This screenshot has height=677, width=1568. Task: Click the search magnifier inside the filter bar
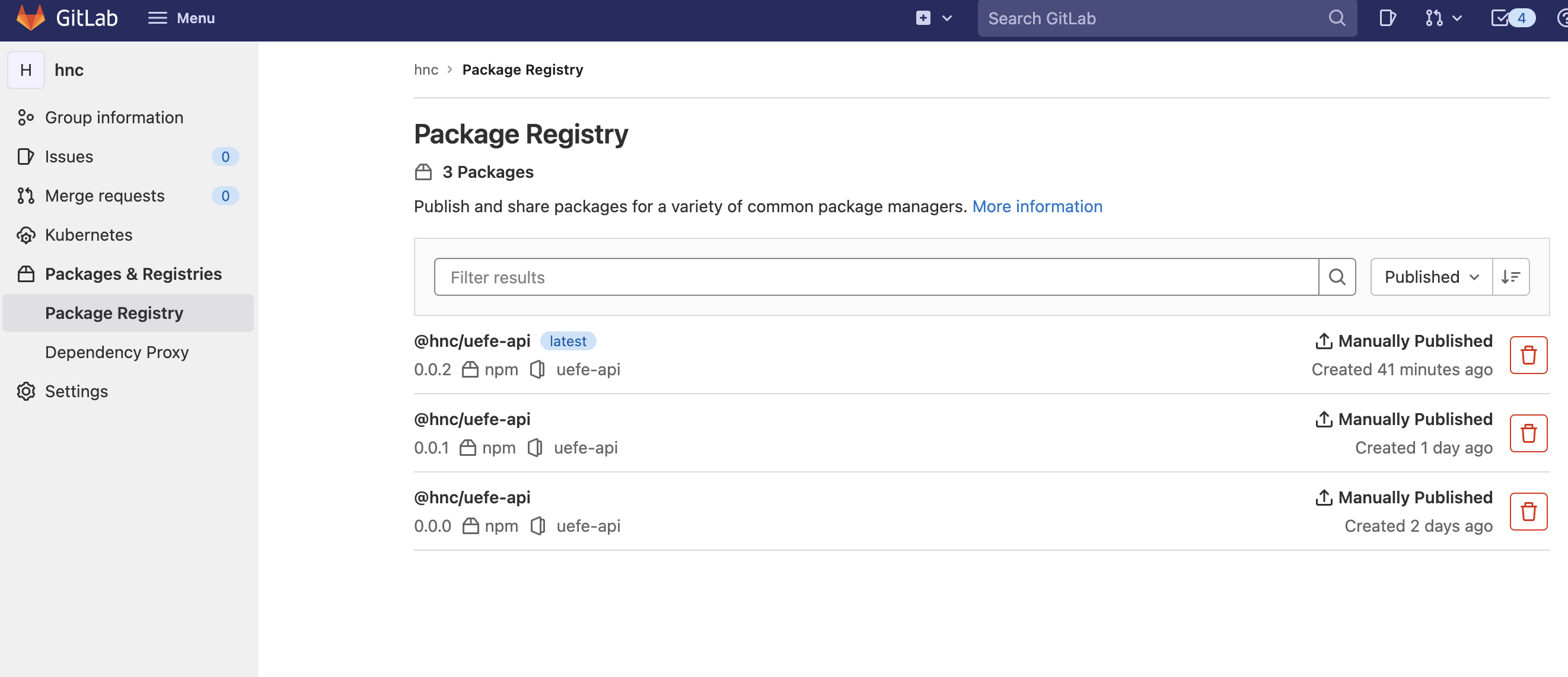[1337, 277]
